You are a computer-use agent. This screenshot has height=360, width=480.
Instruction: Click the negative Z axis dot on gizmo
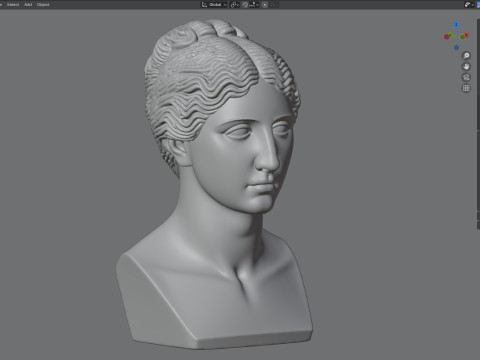pyautogui.click(x=456, y=48)
